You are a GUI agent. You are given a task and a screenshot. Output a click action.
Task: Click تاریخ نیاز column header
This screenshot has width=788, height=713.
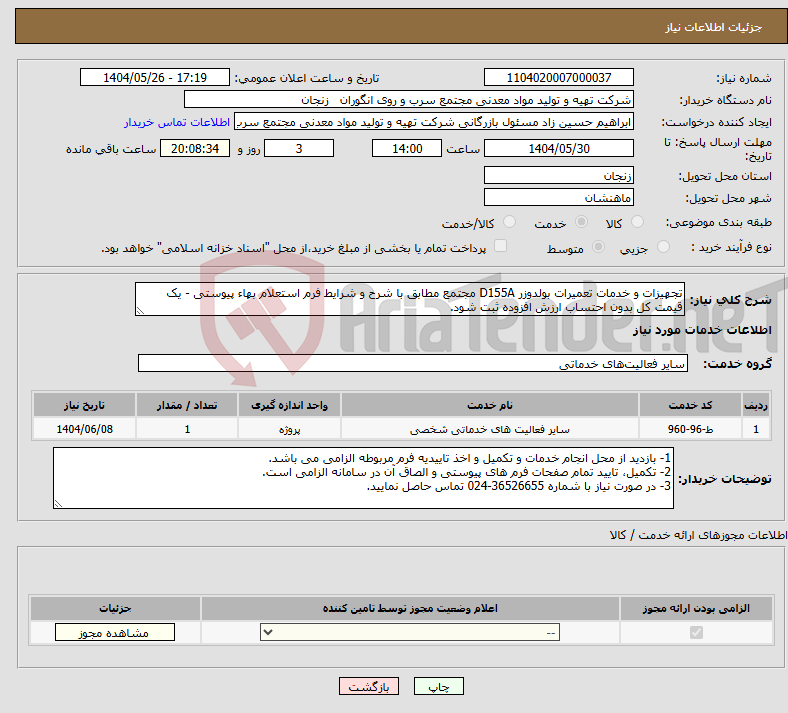click(84, 405)
